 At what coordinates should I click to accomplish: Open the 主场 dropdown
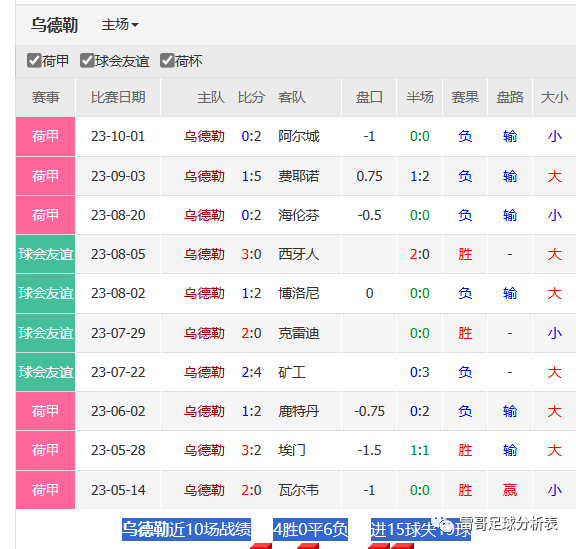click(x=119, y=25)
